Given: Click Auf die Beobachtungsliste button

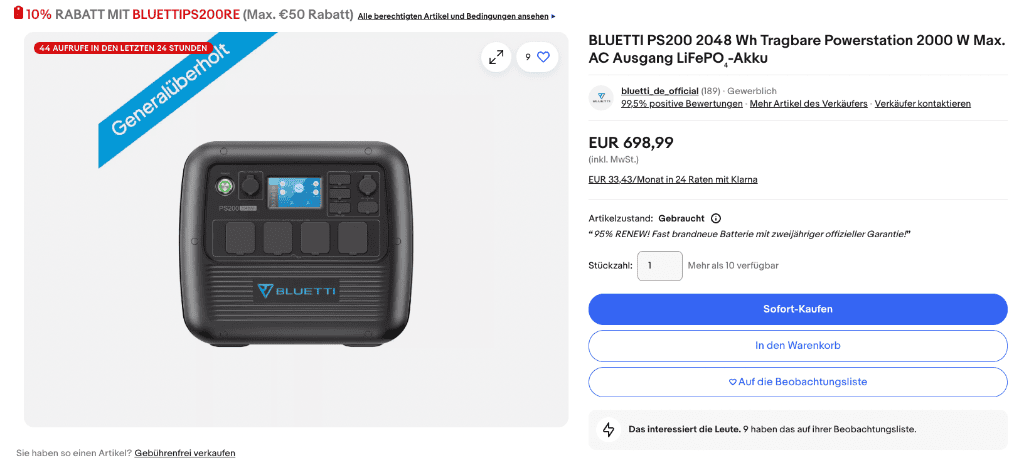Looking at the screenshot, I should pyautogui.click(x=798, y=382).
